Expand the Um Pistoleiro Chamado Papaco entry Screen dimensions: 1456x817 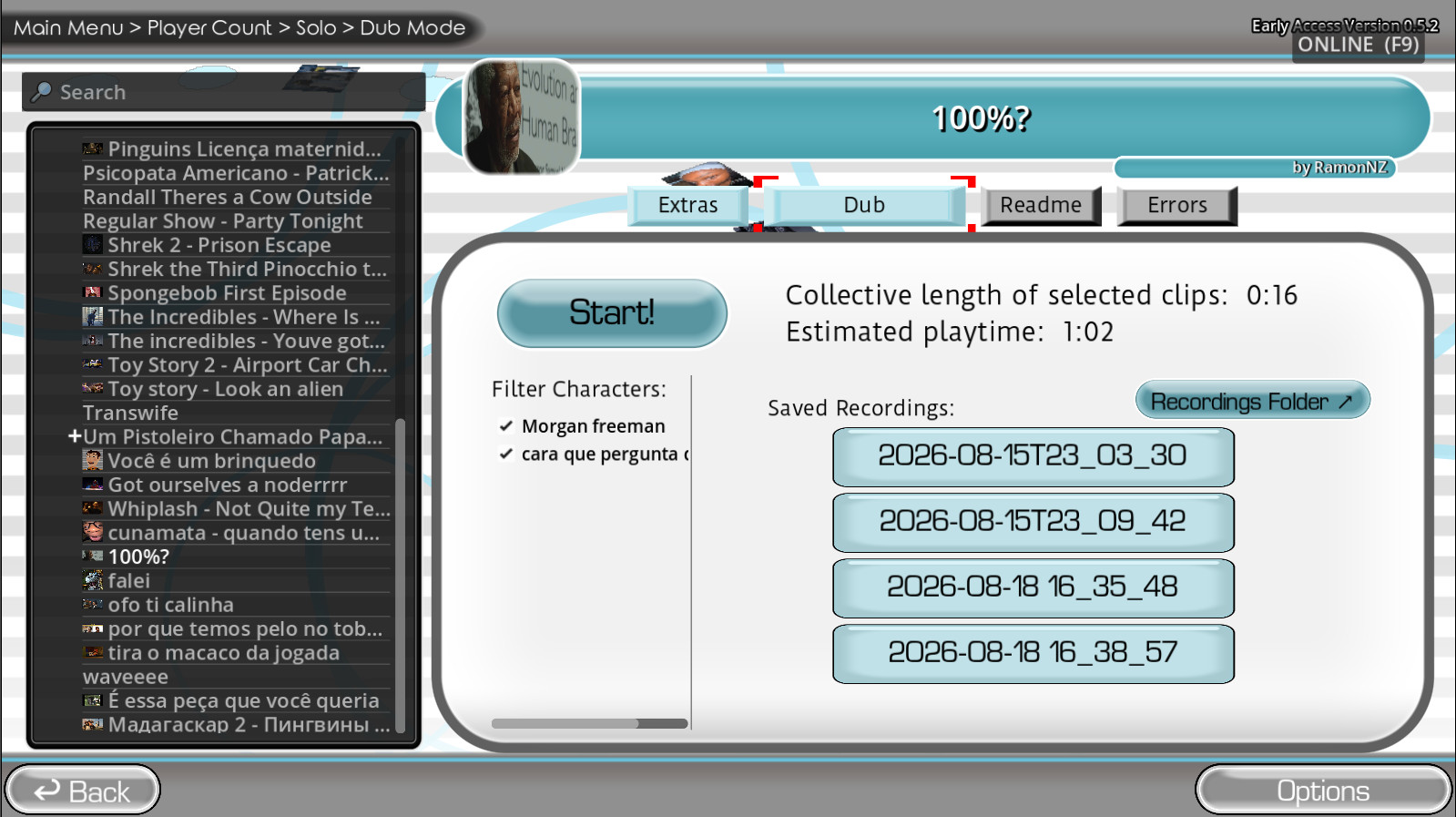pos(75,436)
